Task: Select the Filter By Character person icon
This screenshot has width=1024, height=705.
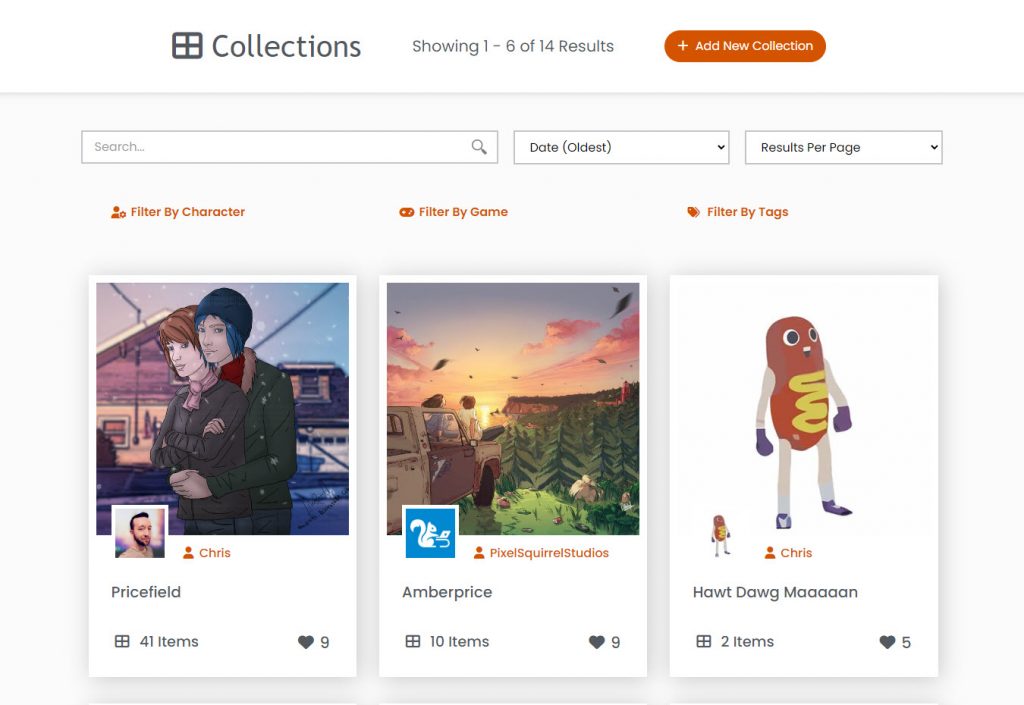Action: coord(116,211)
